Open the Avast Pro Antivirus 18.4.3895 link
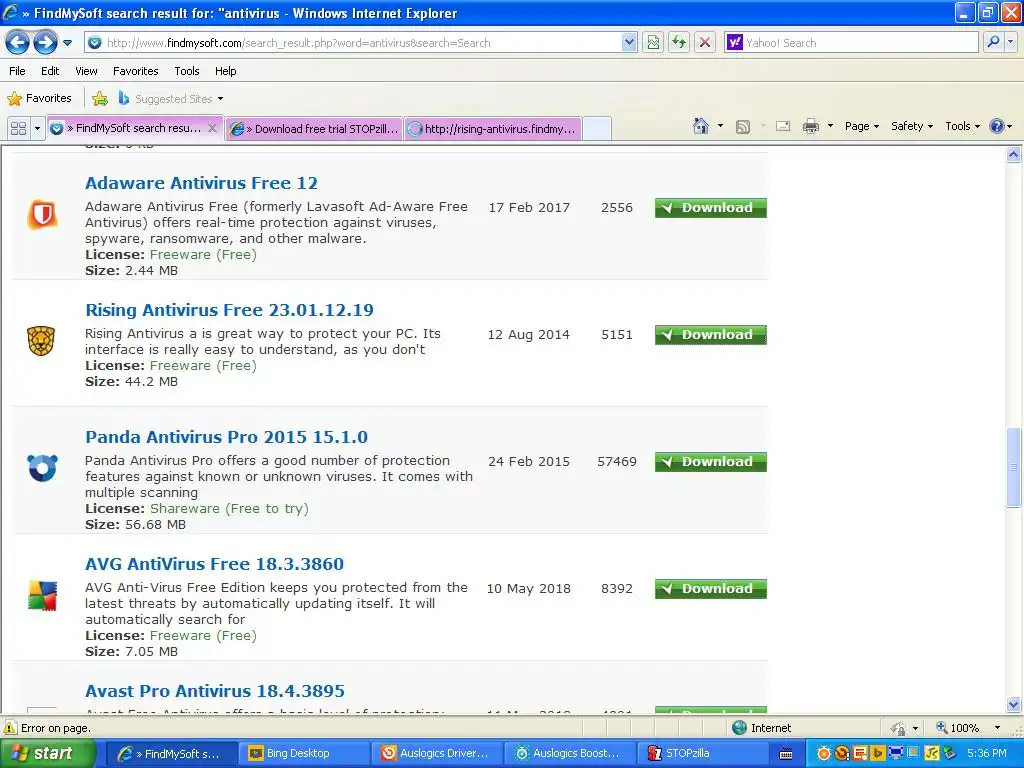Image resolution: width=1024 pixels, height=768 pixels. 215,691
